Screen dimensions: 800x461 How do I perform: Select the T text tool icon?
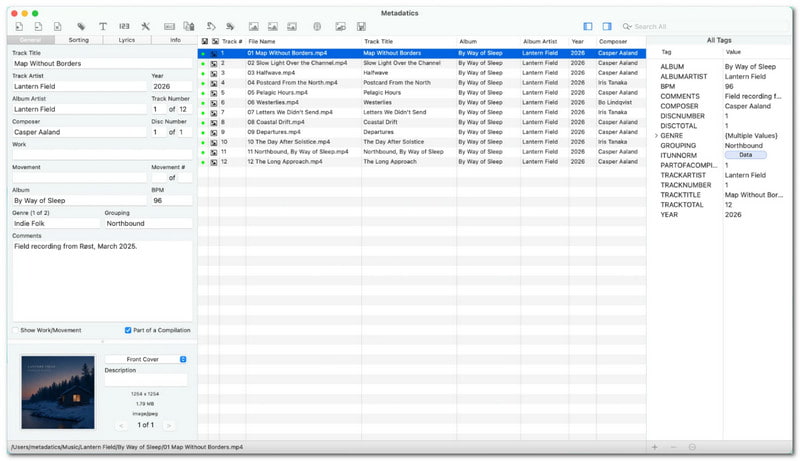tap(103, 27)
